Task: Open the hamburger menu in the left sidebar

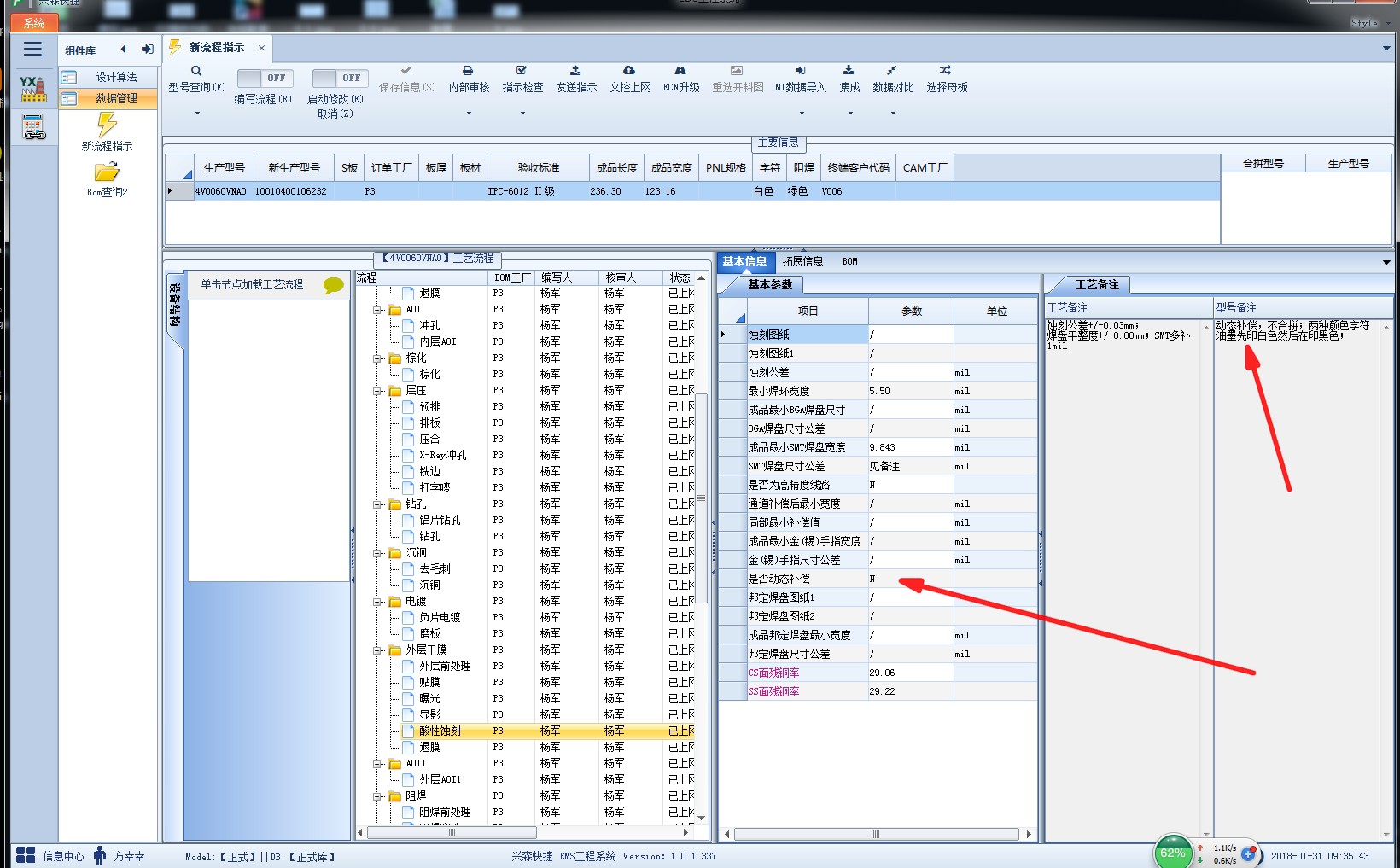Action: [32, 49]
